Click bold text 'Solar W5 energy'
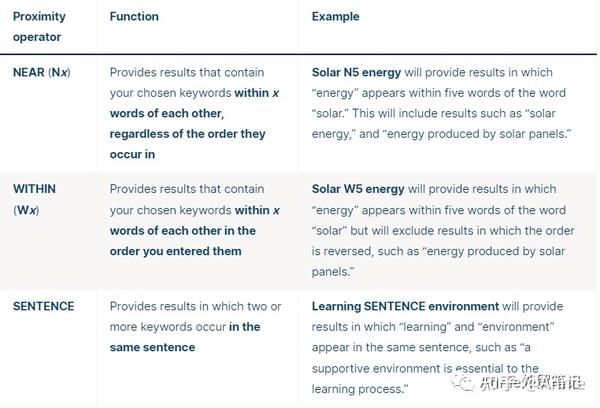This screenshot has width=600, height=408. [358, 189]
